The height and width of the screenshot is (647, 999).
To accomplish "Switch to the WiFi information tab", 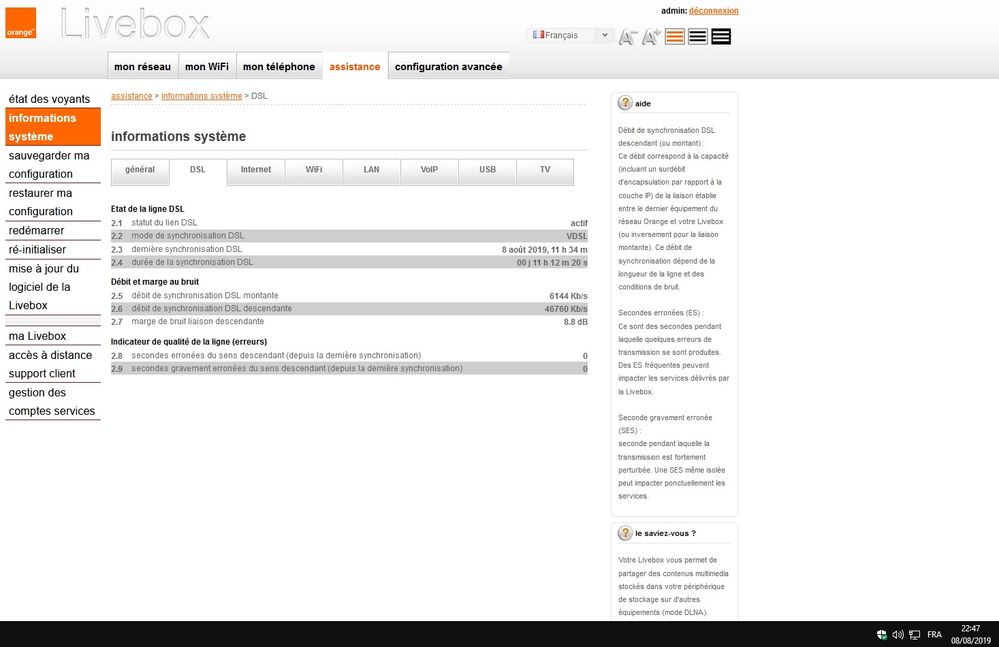I will tap(313, 170).
